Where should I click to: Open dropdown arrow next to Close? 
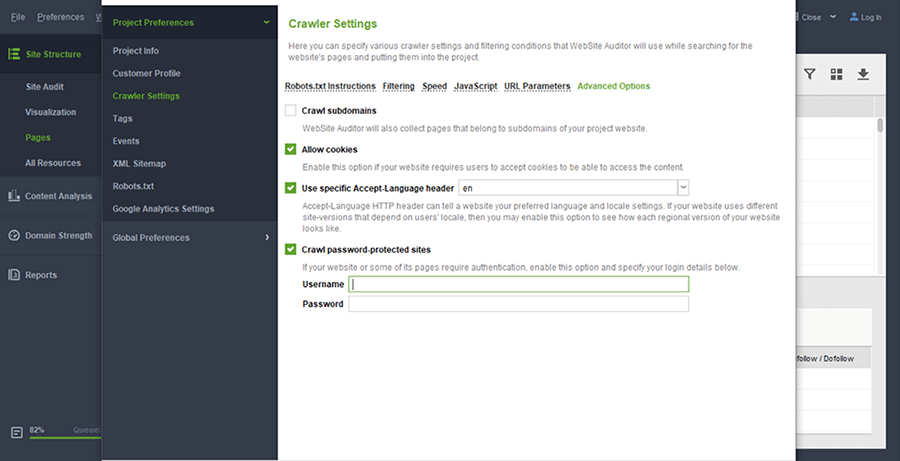833,17
